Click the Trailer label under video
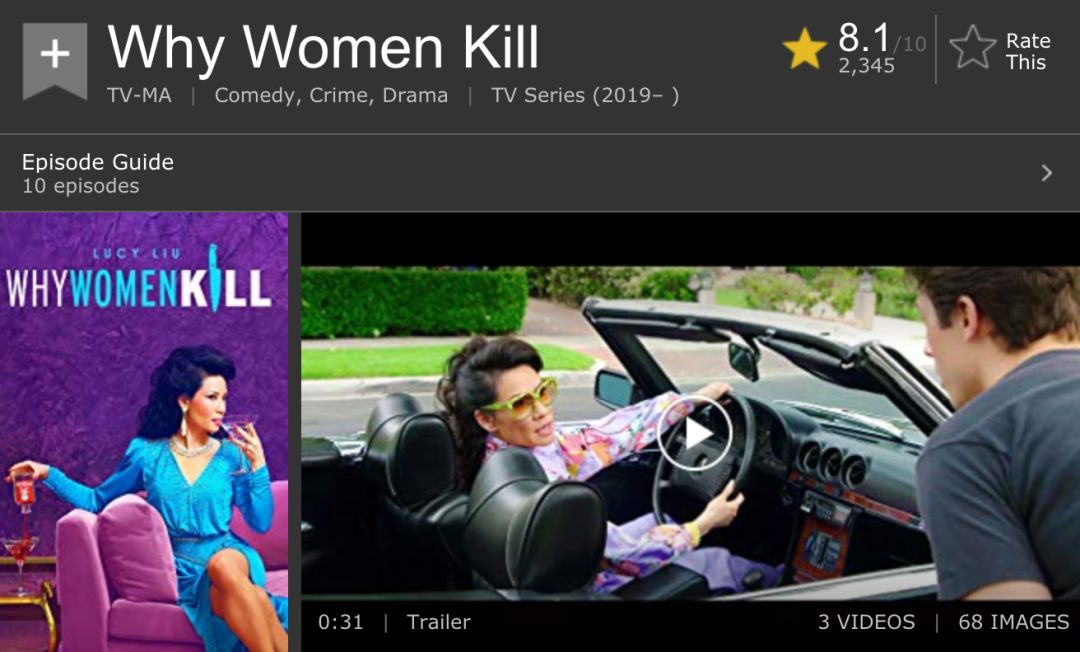Viewport: 1080px width, 652px height. (x=439, y=622)
